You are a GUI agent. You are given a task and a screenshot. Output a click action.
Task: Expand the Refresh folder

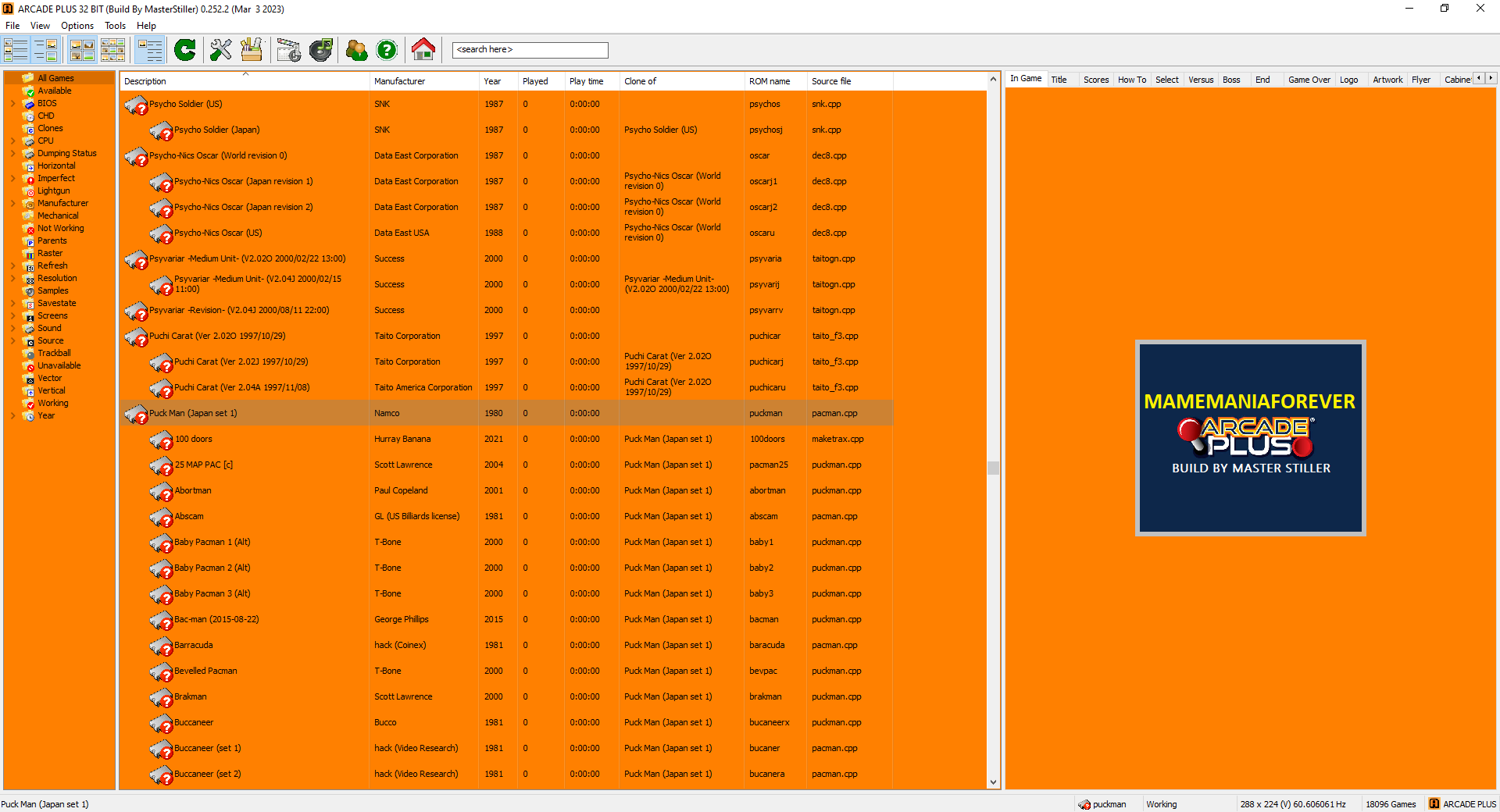click(12, 265)
